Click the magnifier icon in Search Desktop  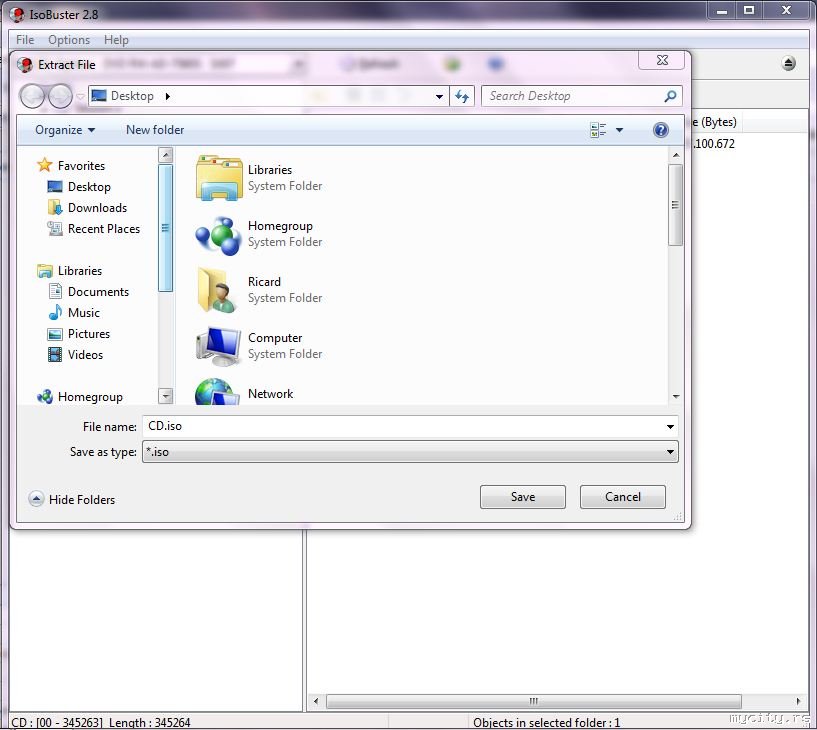click(x=670, y=96)
